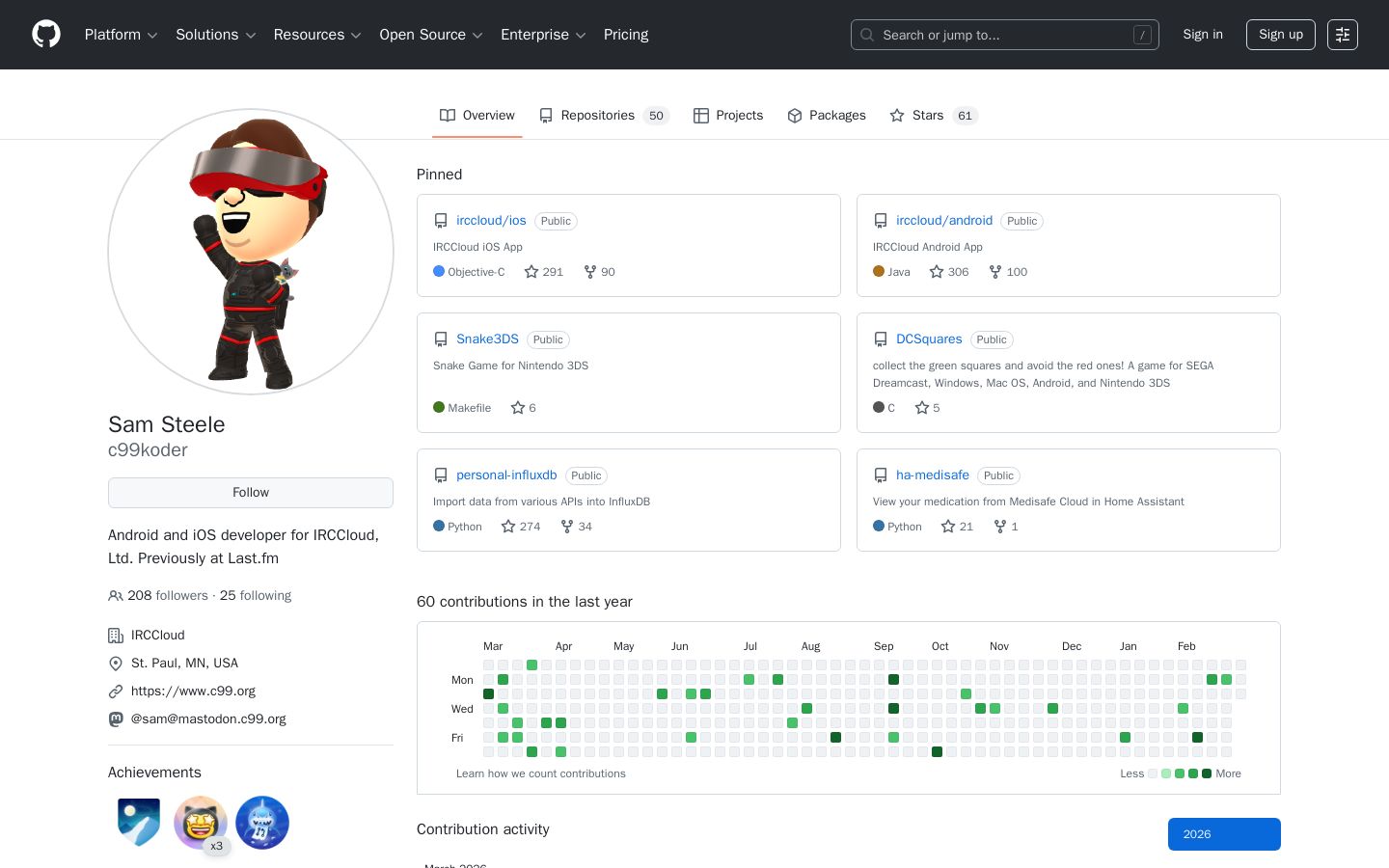Click the ircloud/android forks icon

(x=995, y=272)
